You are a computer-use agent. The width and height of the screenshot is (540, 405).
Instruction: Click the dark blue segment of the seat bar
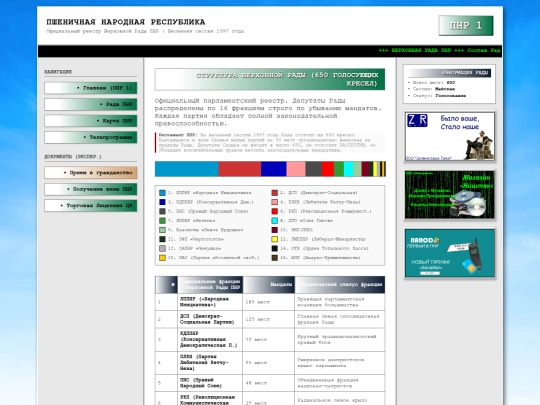pyautogui.click(x=273, y=169)
